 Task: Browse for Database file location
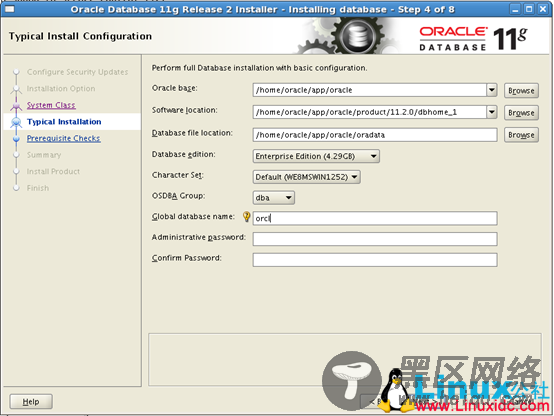pyautogui.click(x=521, y=135)
